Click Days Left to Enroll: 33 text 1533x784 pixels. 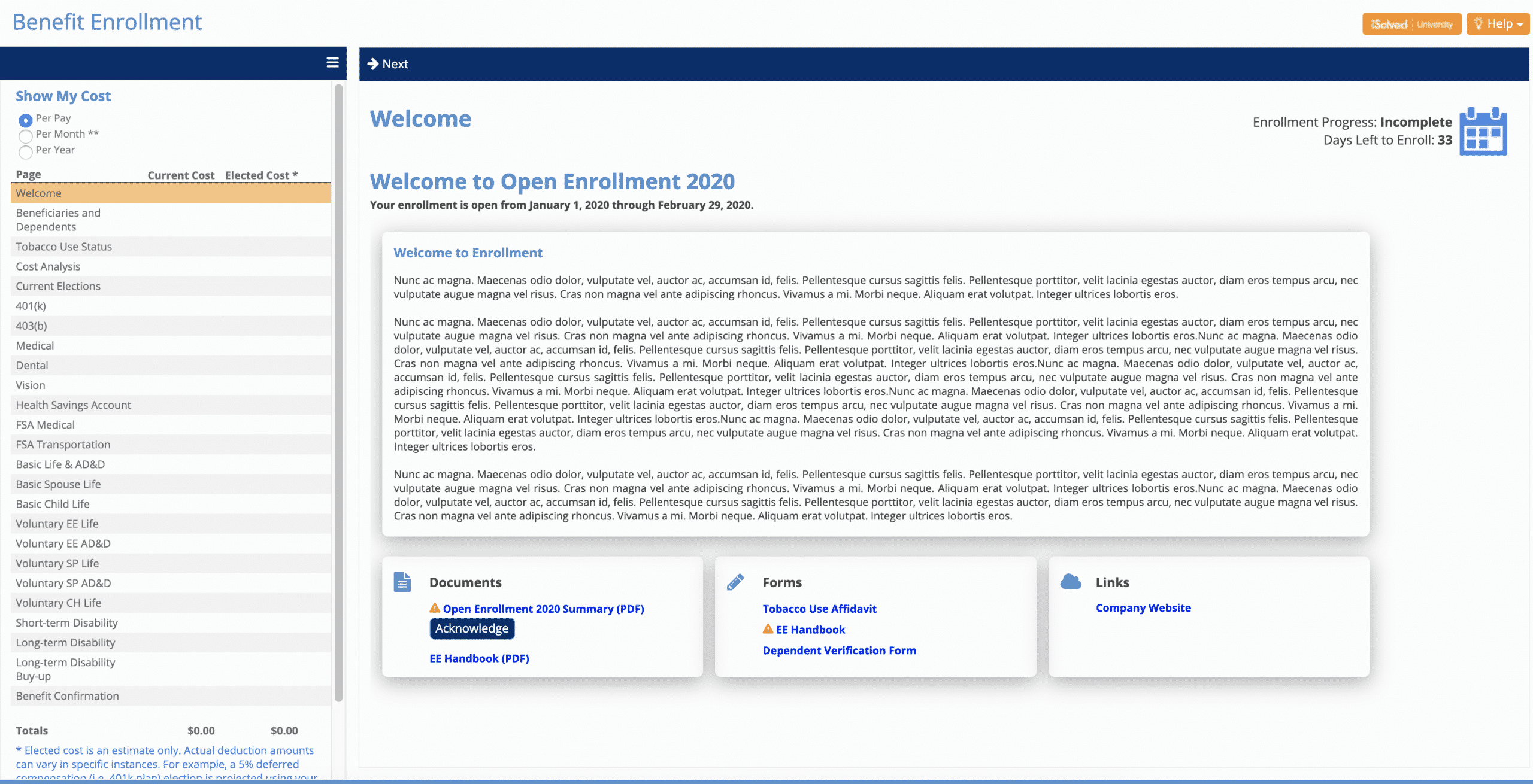pos(1387,140)
